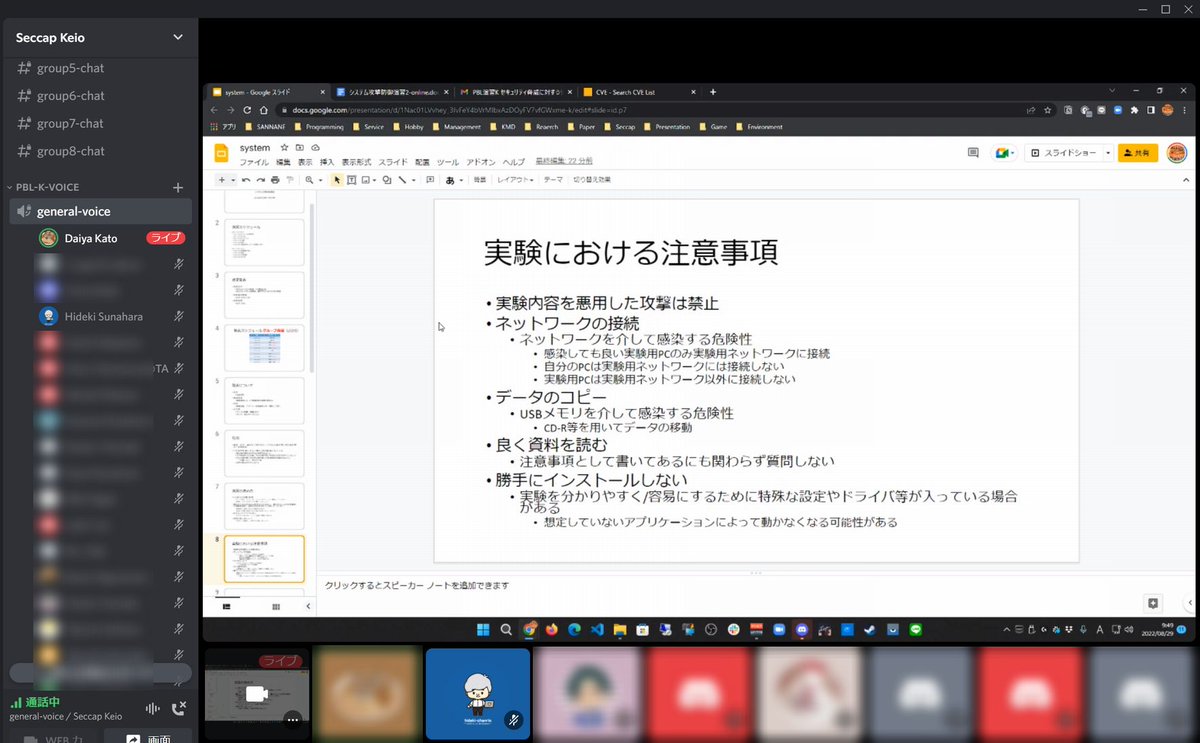This screenshot has width=1200, height=743.
Task: Start the スライドショー presentation
Action: (1065, 153)
